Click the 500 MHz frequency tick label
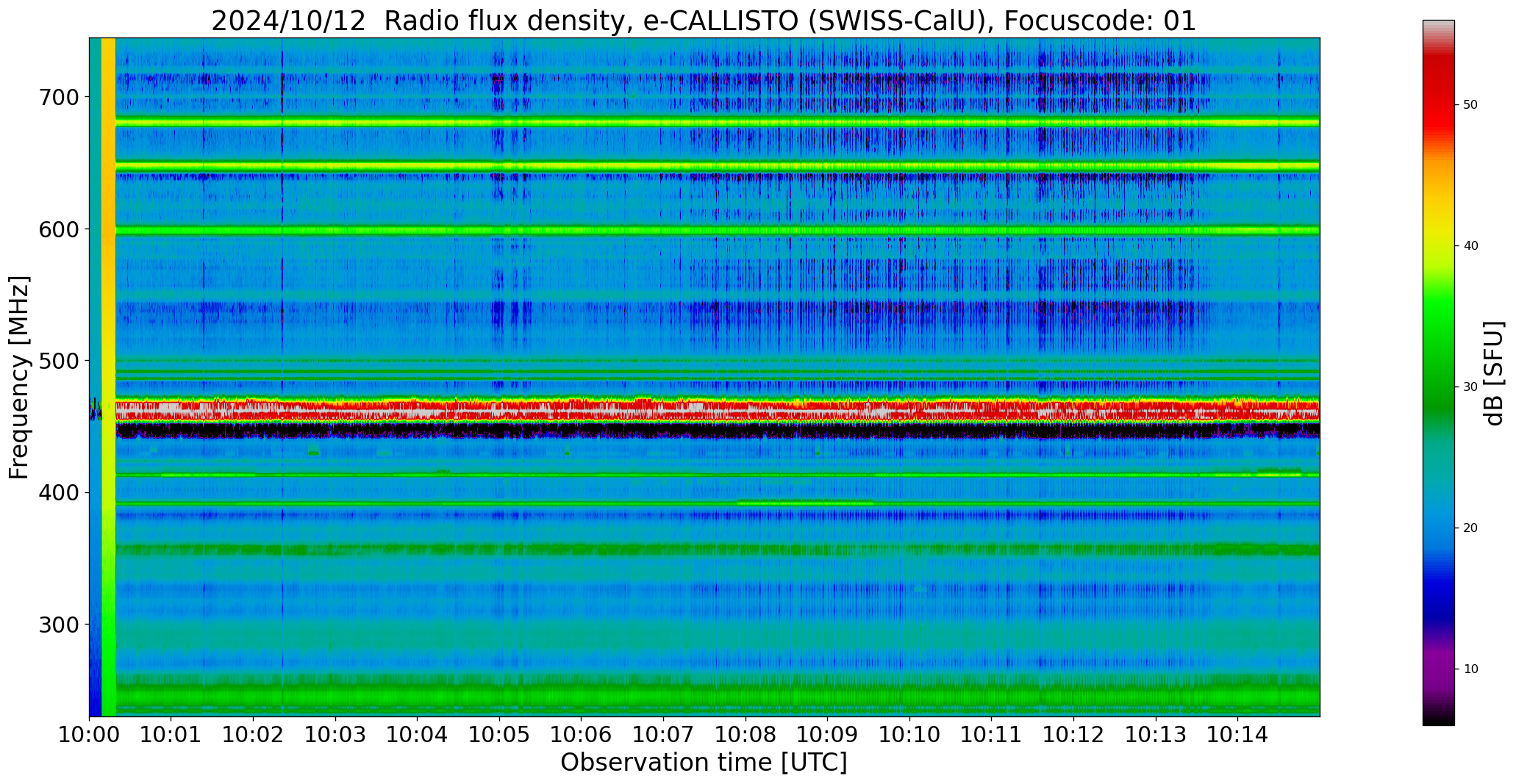 59,361
